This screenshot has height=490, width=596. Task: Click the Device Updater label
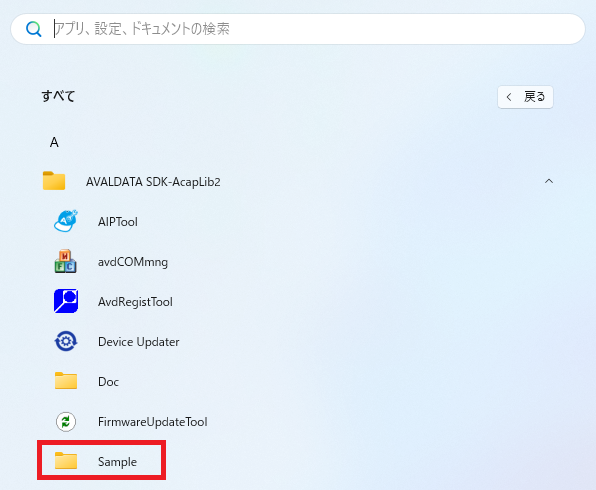point(138,342)
